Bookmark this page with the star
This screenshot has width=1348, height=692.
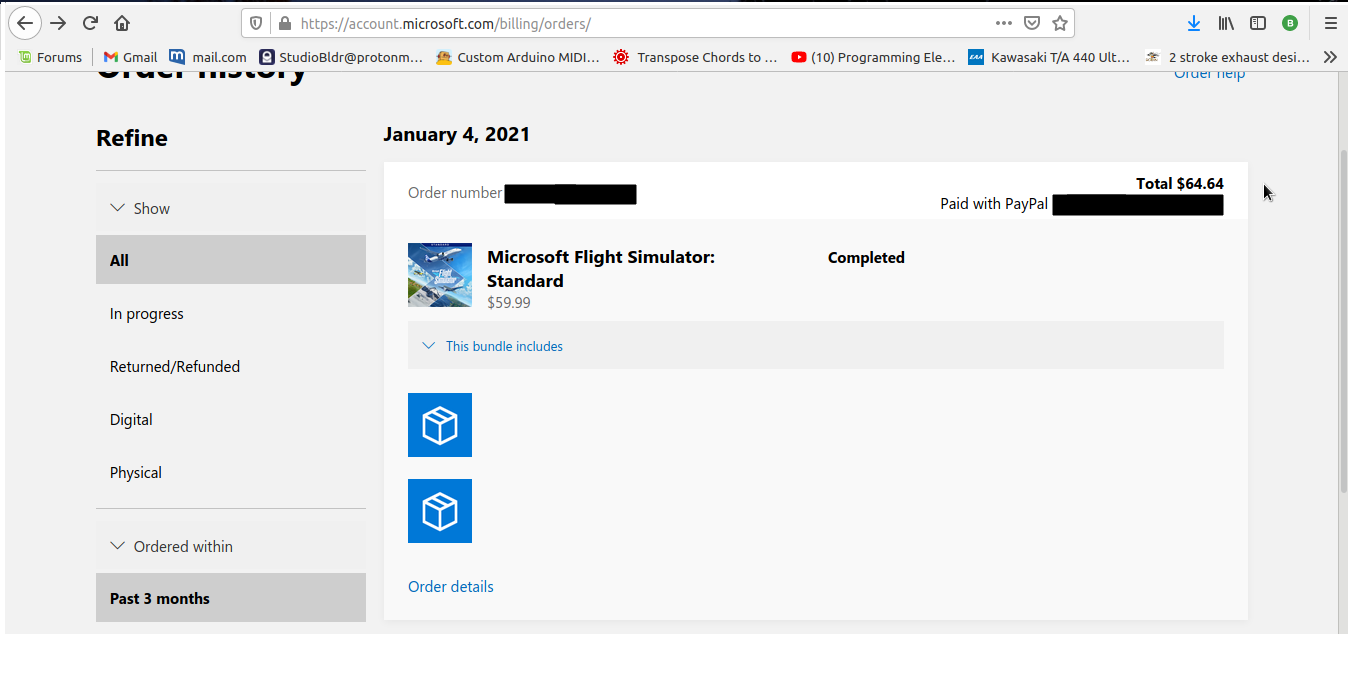point(1060,23)
